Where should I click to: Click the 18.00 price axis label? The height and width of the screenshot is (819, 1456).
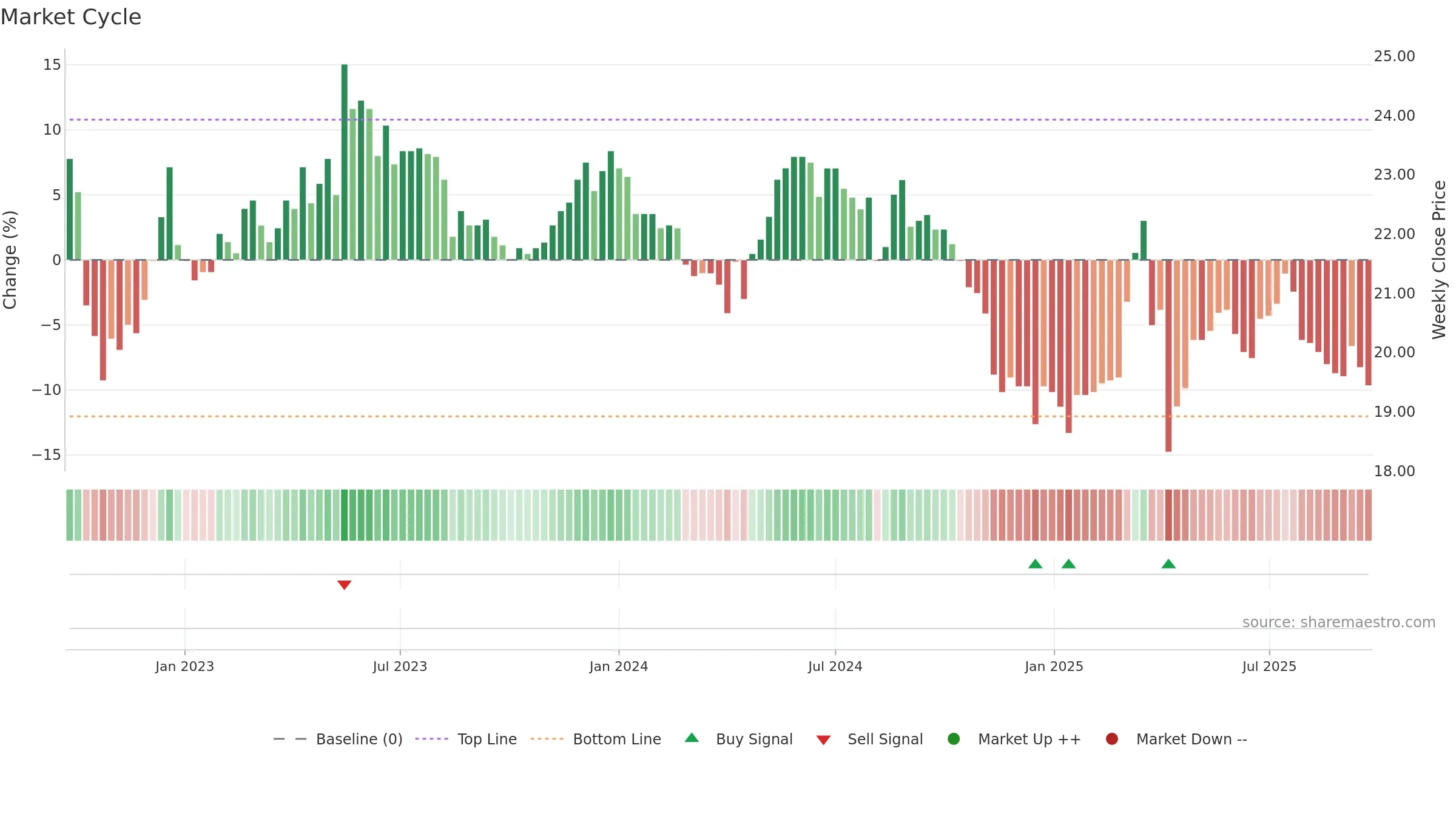pos(1394,471)
